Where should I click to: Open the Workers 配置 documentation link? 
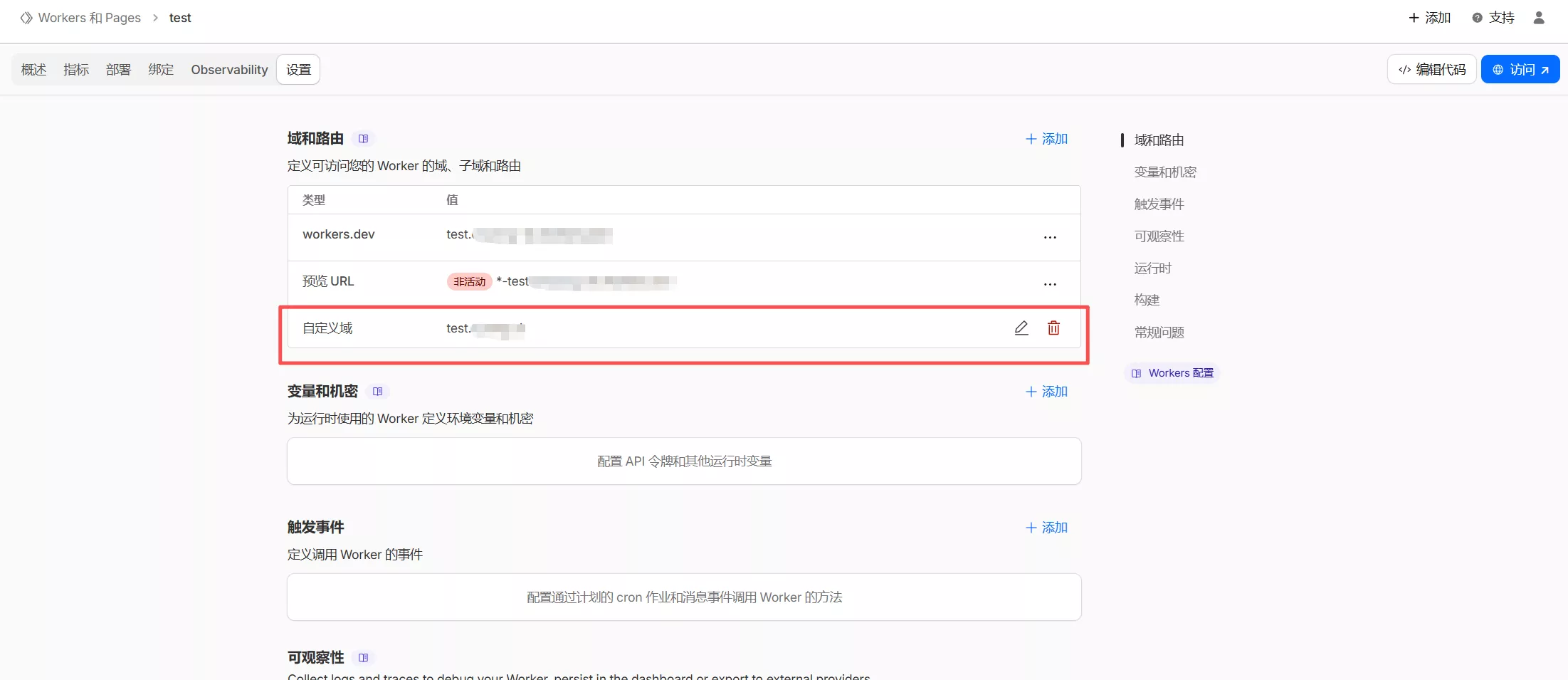pyautogui.click(x=1173, y=373)
